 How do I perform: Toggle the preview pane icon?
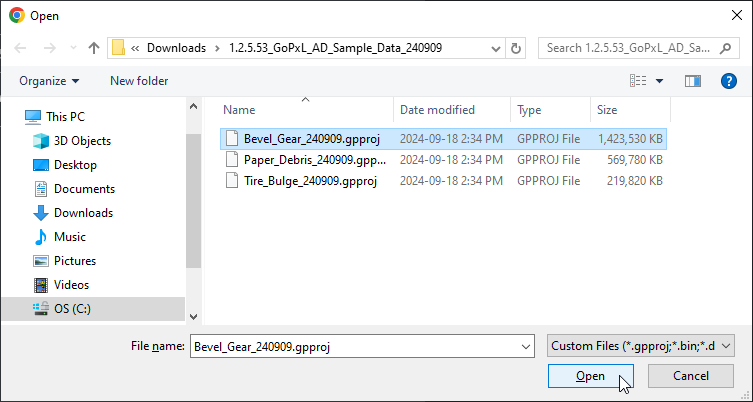(x=692, y=81)
